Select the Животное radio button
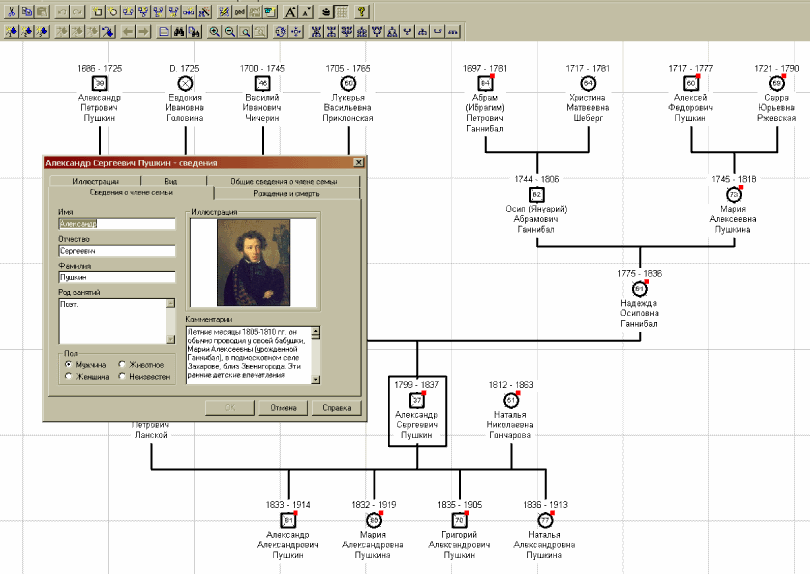The height and width of the screenshot is (574, 810). 122,365
